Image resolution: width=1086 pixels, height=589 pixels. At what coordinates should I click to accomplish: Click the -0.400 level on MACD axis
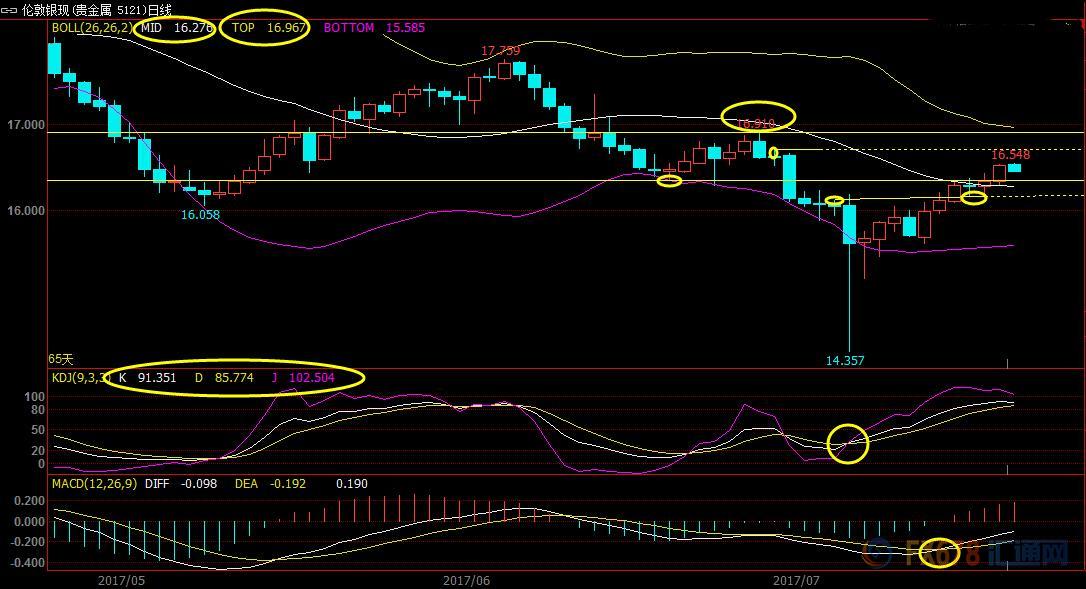pyautogui.click(x=28, y=563)
